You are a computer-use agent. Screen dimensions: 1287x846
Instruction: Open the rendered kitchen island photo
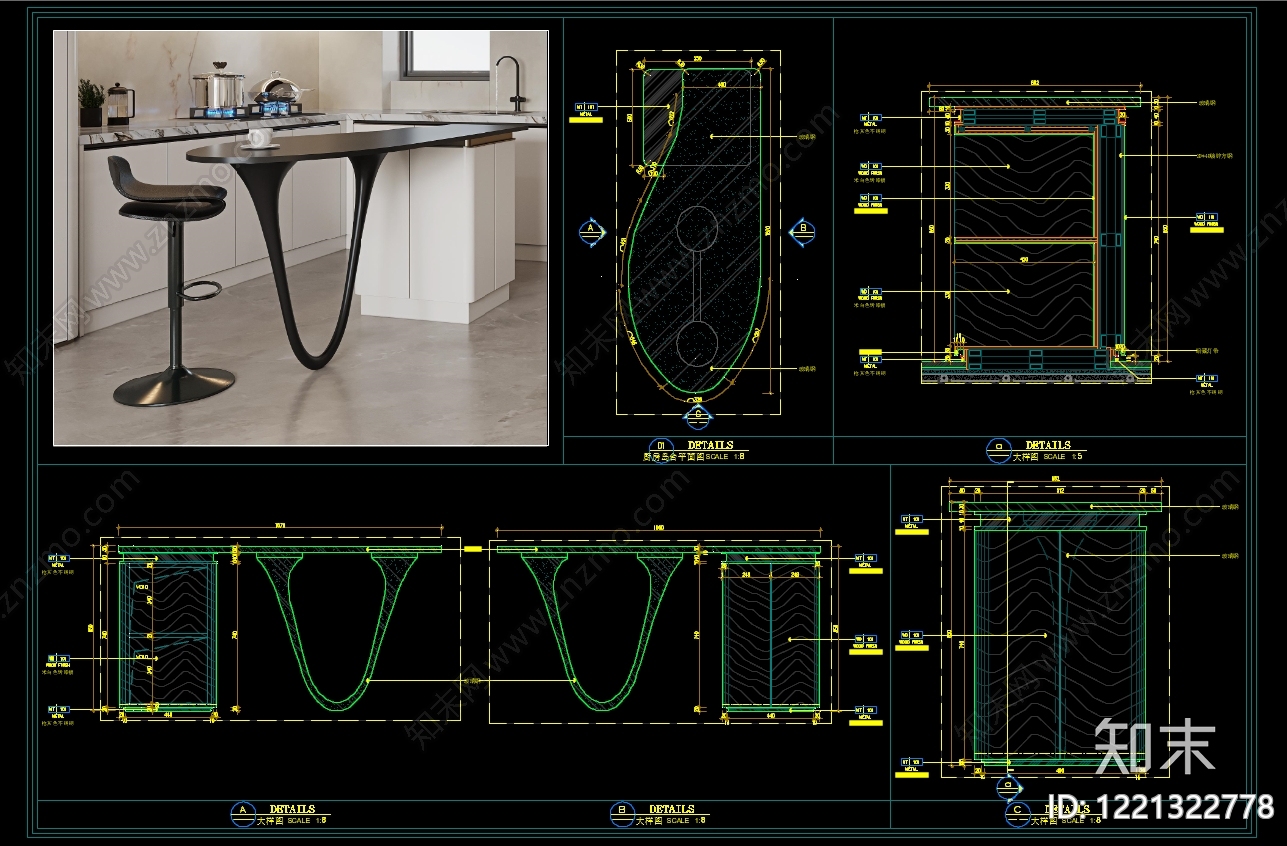(301, 237)
